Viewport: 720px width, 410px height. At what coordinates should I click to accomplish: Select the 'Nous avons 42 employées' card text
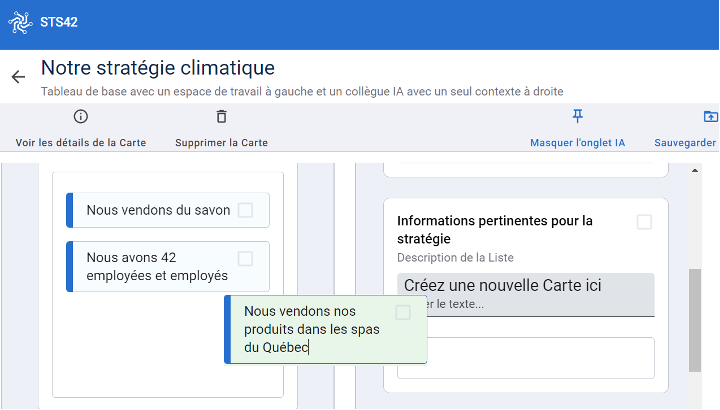tap(157, 266)
